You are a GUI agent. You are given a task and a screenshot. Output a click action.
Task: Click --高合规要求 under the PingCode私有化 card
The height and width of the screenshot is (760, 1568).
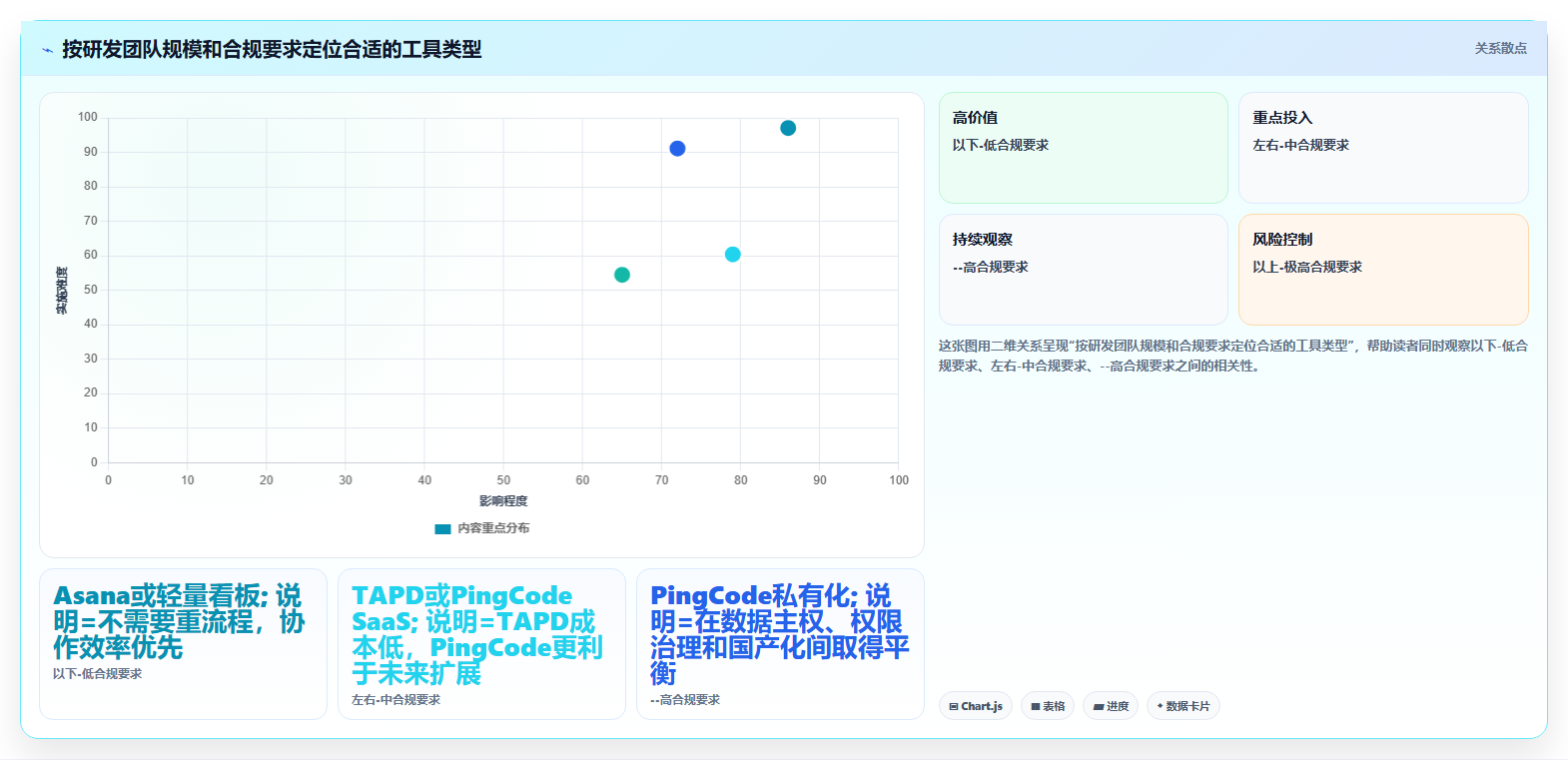[685, 700]
